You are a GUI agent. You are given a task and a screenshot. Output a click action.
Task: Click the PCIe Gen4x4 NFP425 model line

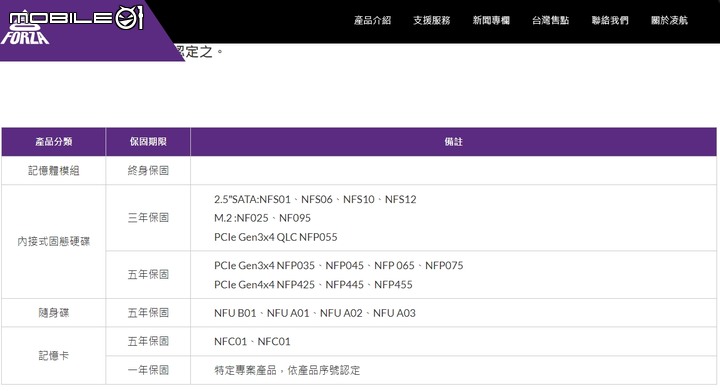(313, 285)
